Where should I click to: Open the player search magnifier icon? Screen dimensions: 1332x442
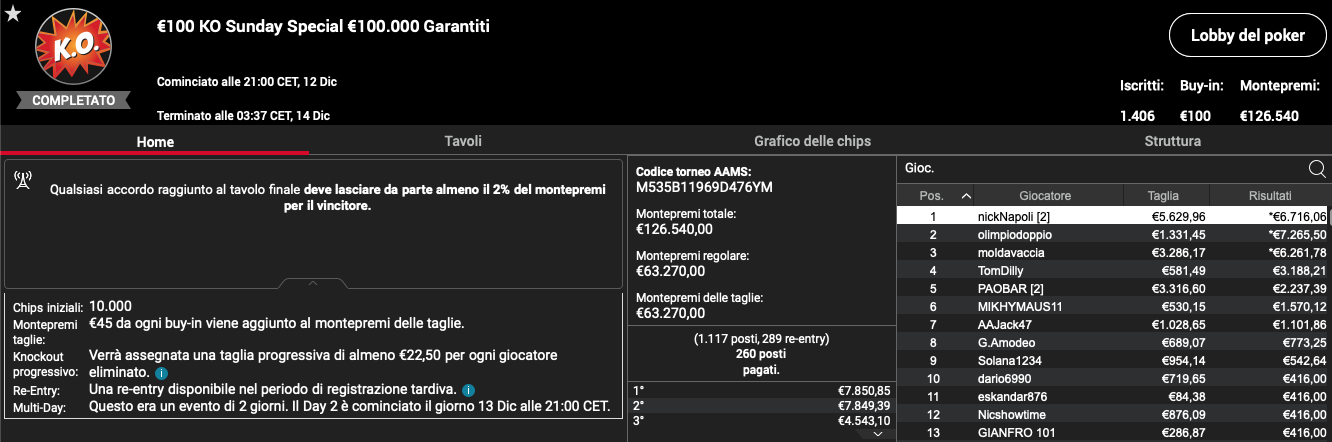pyautogui.click(x=1317, y=168)
